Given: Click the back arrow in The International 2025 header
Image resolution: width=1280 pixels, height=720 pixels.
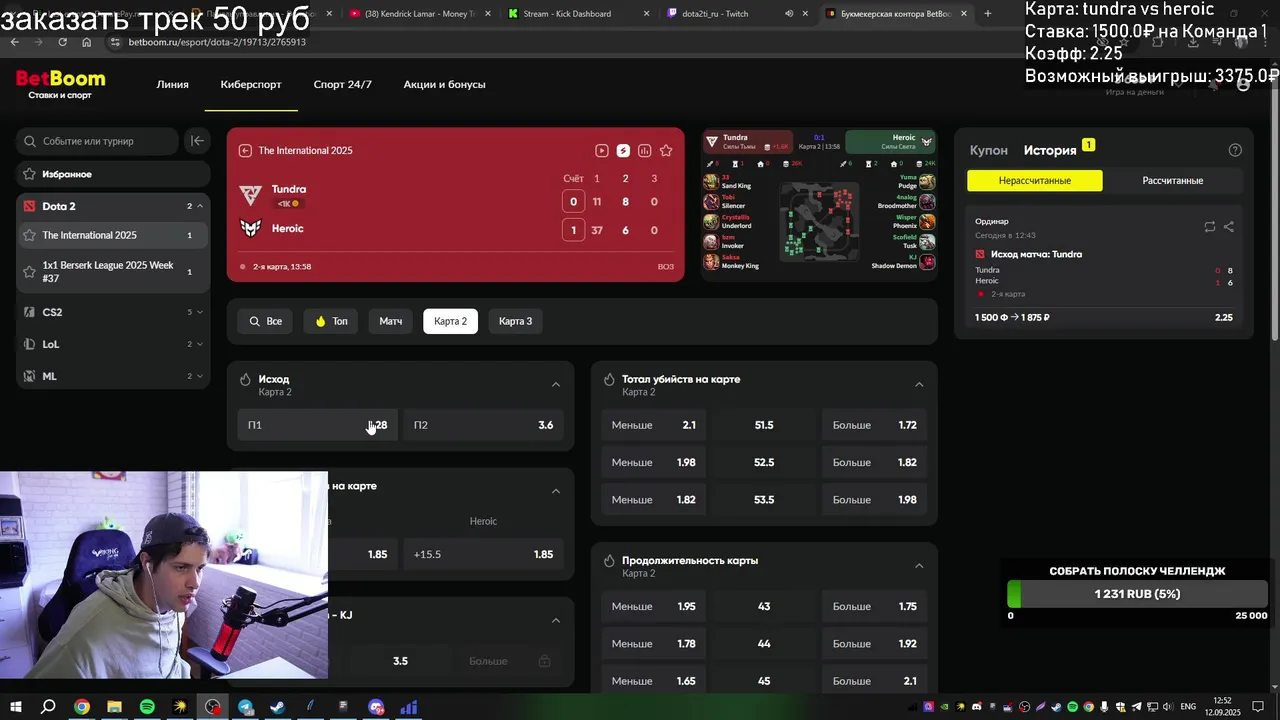Looking at the screenshot, I should point(245,150).
